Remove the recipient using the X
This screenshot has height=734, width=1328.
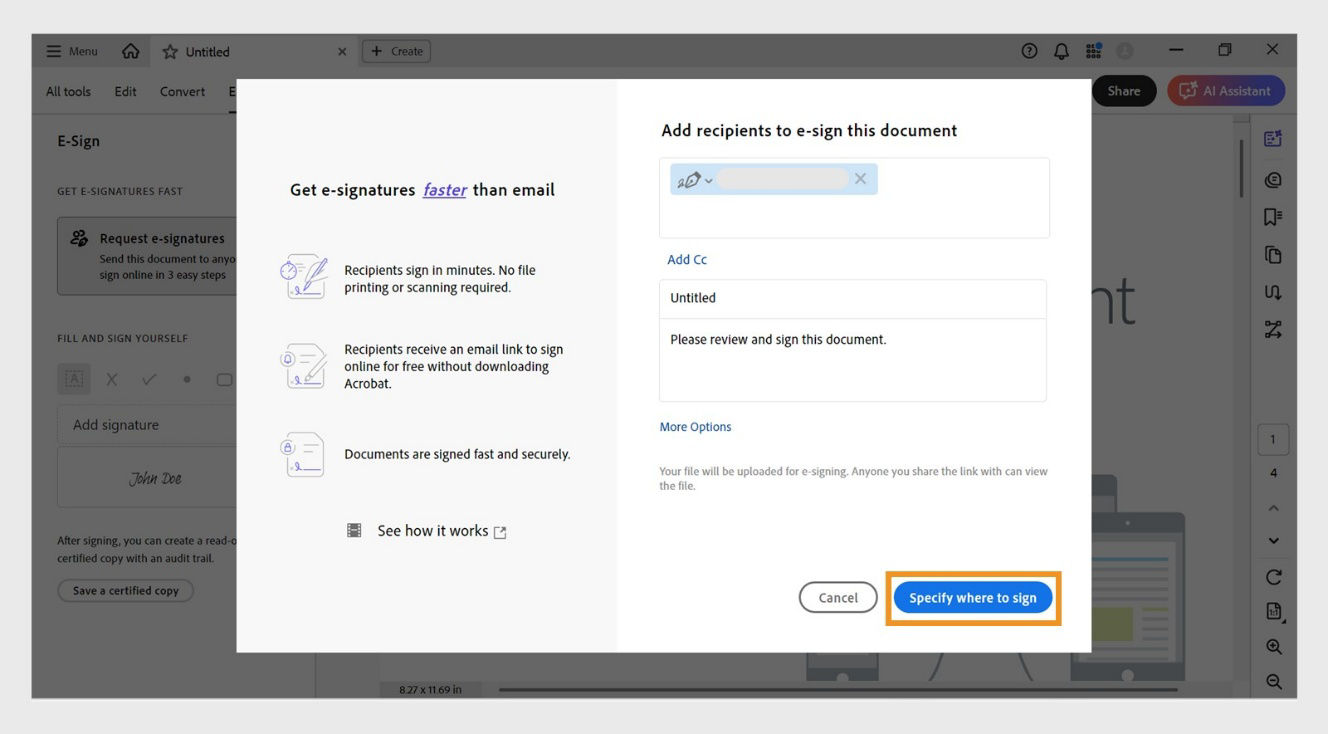[860, 178]
